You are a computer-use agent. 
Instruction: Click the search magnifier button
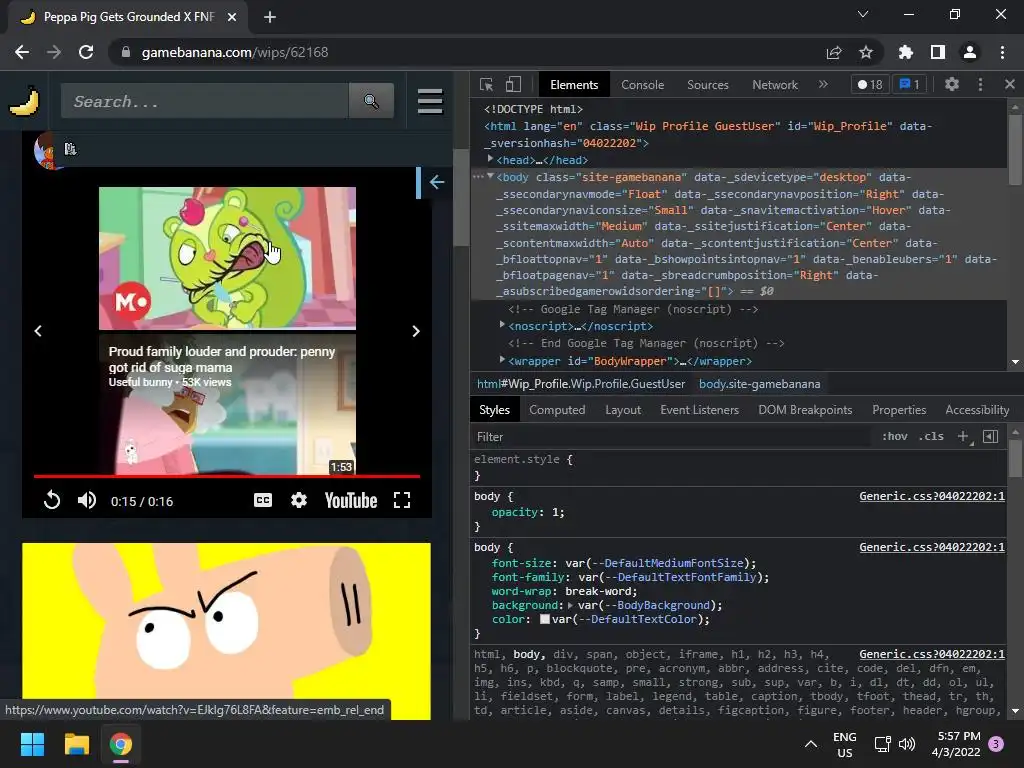tap(371, 101)
